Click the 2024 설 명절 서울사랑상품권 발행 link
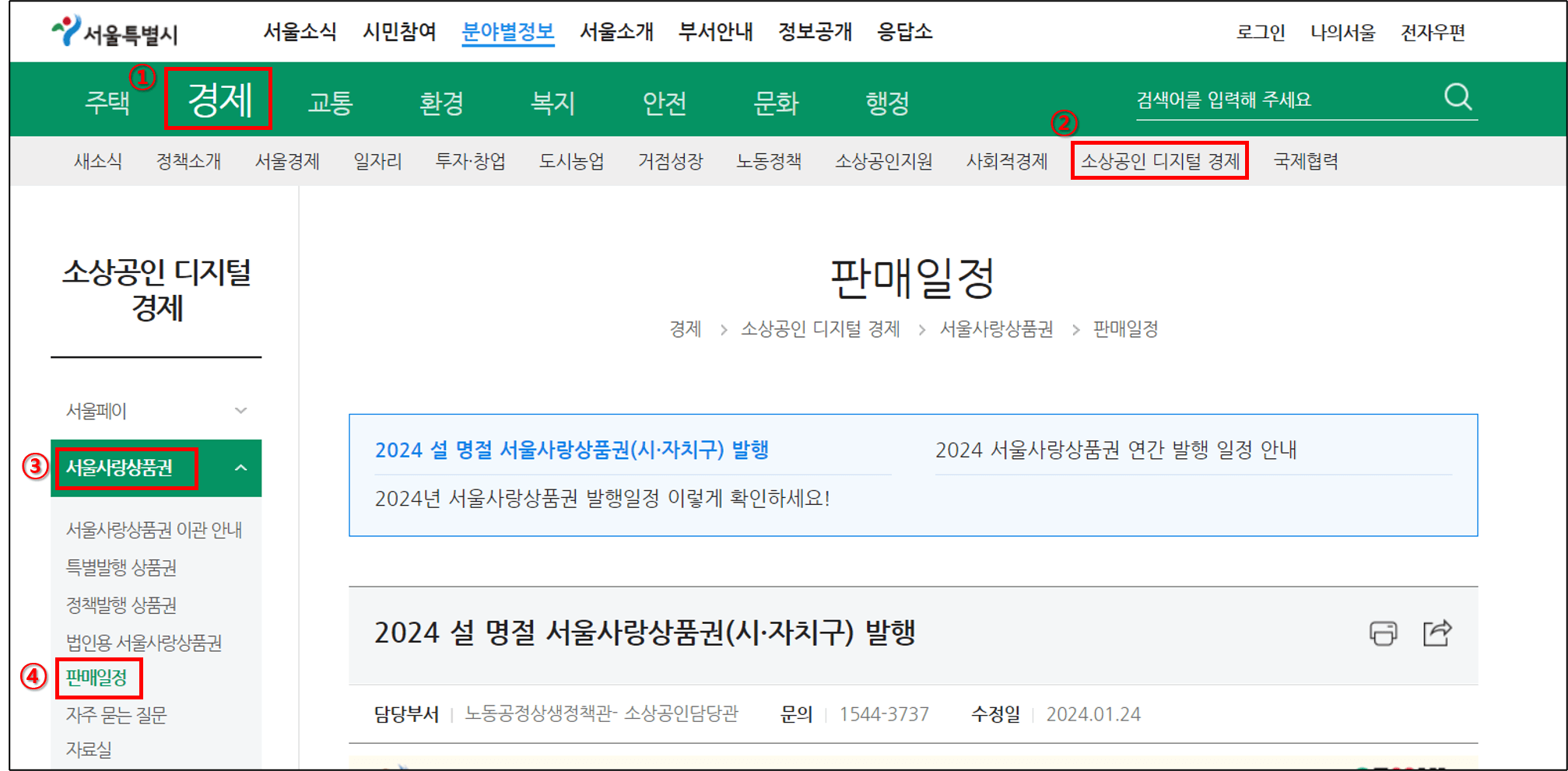Image resolution: width=1568 pixels, height=771 pixels. [570, 450]
